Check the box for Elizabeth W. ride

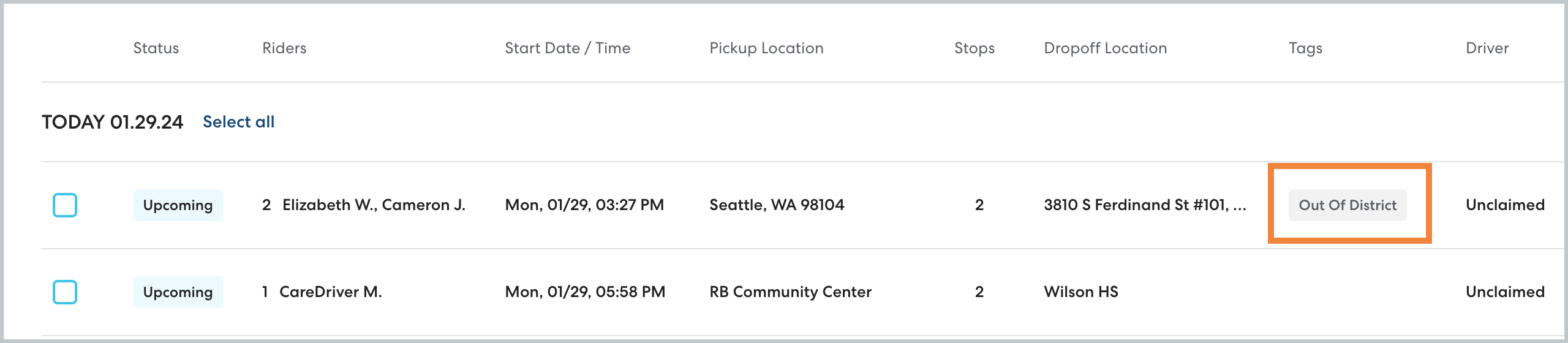65,205
